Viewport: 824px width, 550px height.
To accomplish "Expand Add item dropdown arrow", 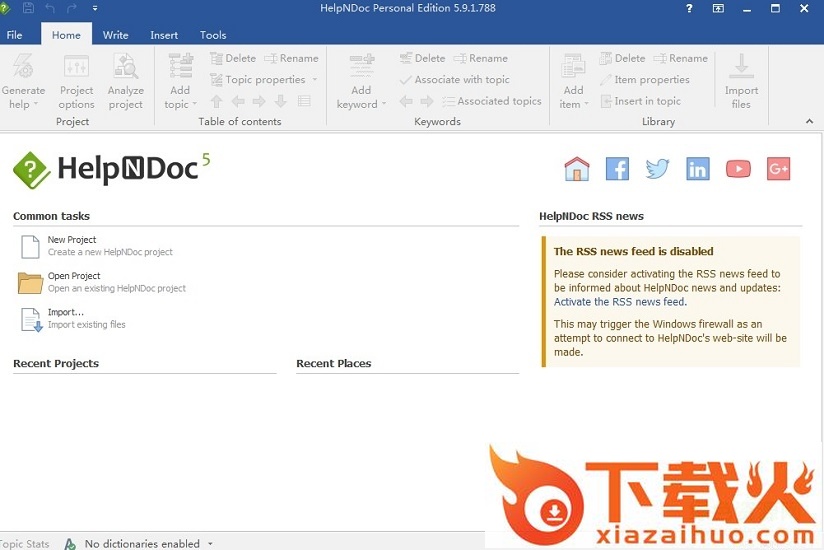I will (586, 104).
